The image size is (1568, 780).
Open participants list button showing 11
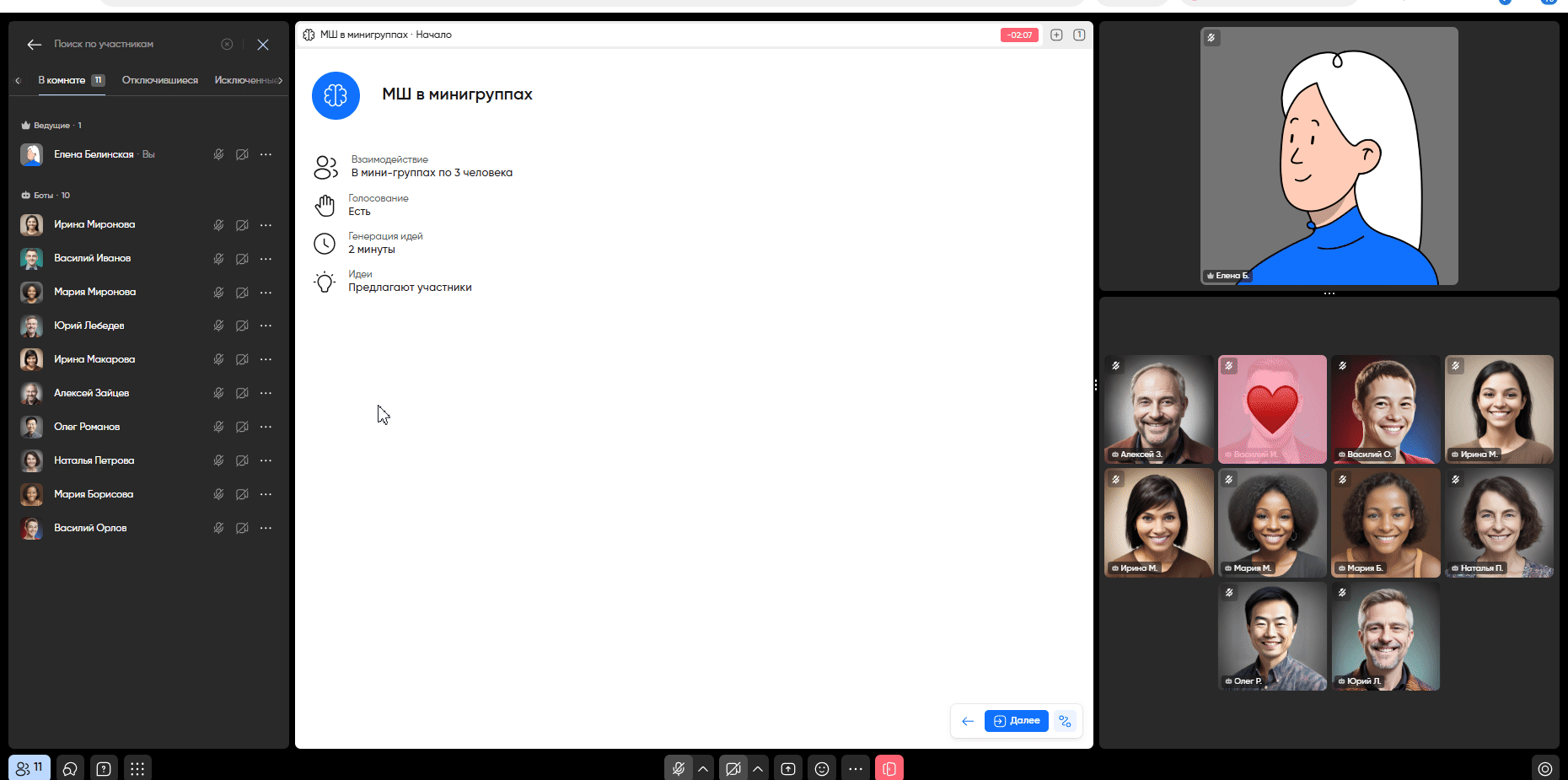[30, 768]
